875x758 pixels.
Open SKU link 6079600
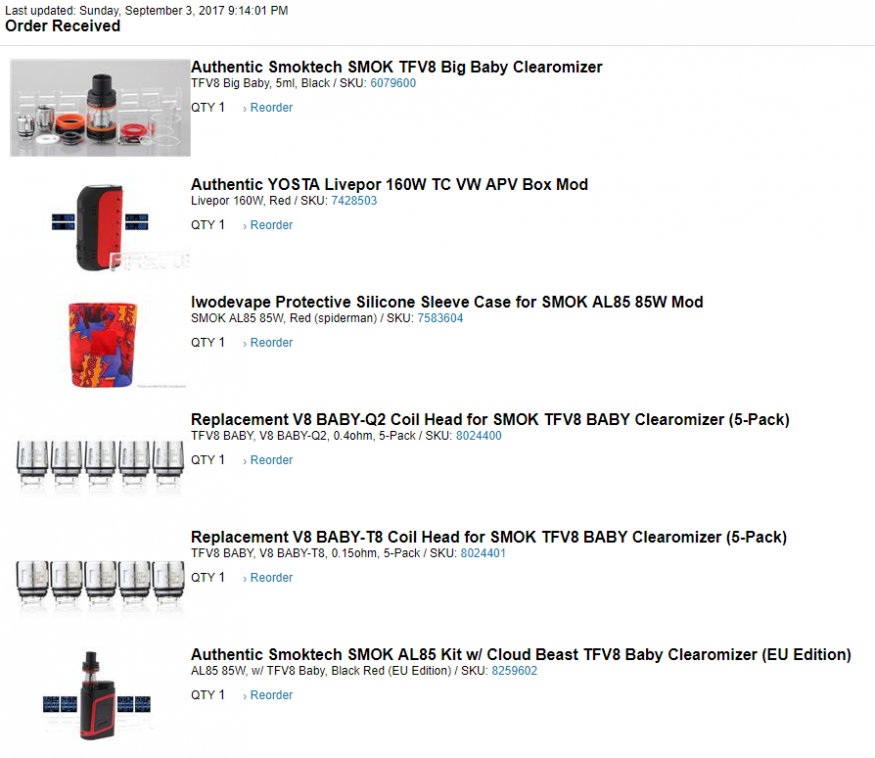tap(393, 83)
